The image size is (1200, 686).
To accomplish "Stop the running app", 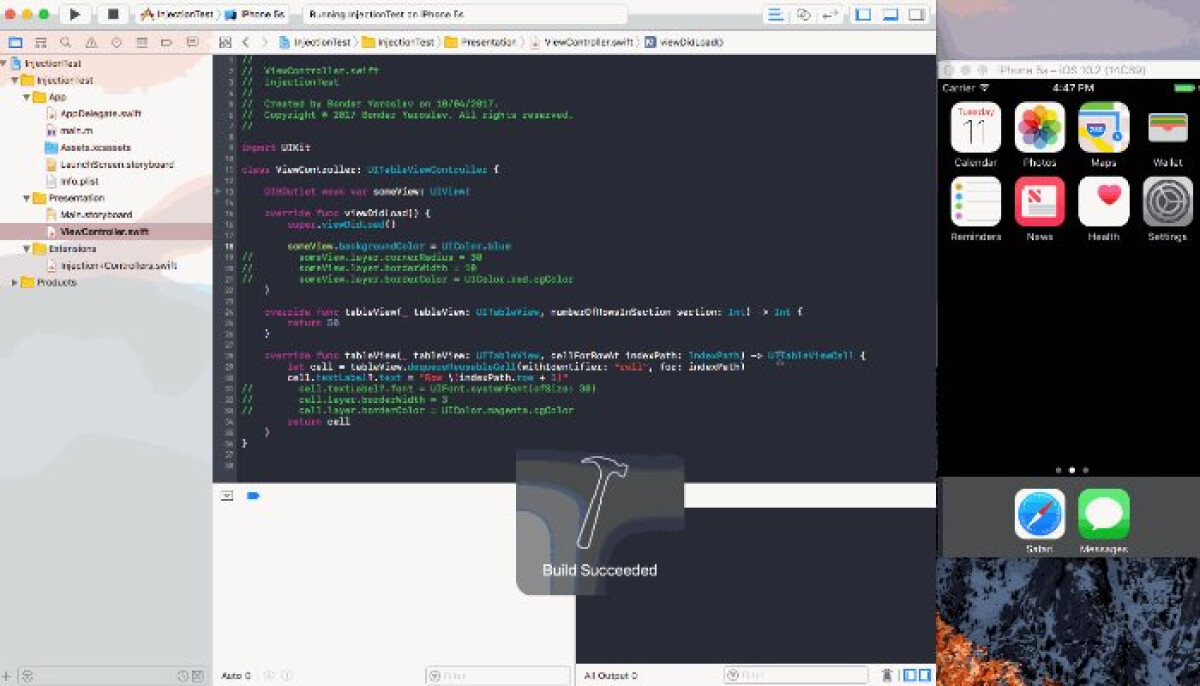I will [112, 14].
